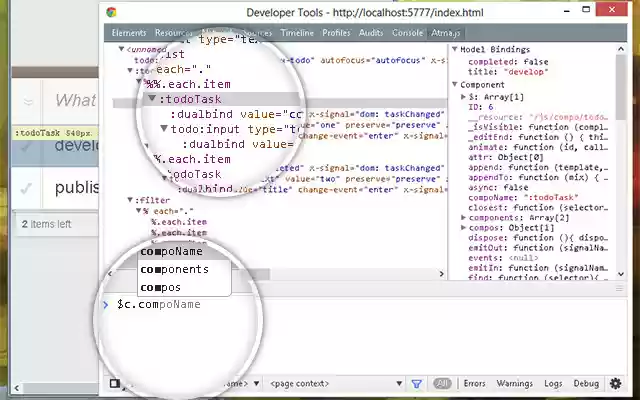Expand the components: Array[2] property
This screenshot has width=640, height=400.
[x=463, y=218]
